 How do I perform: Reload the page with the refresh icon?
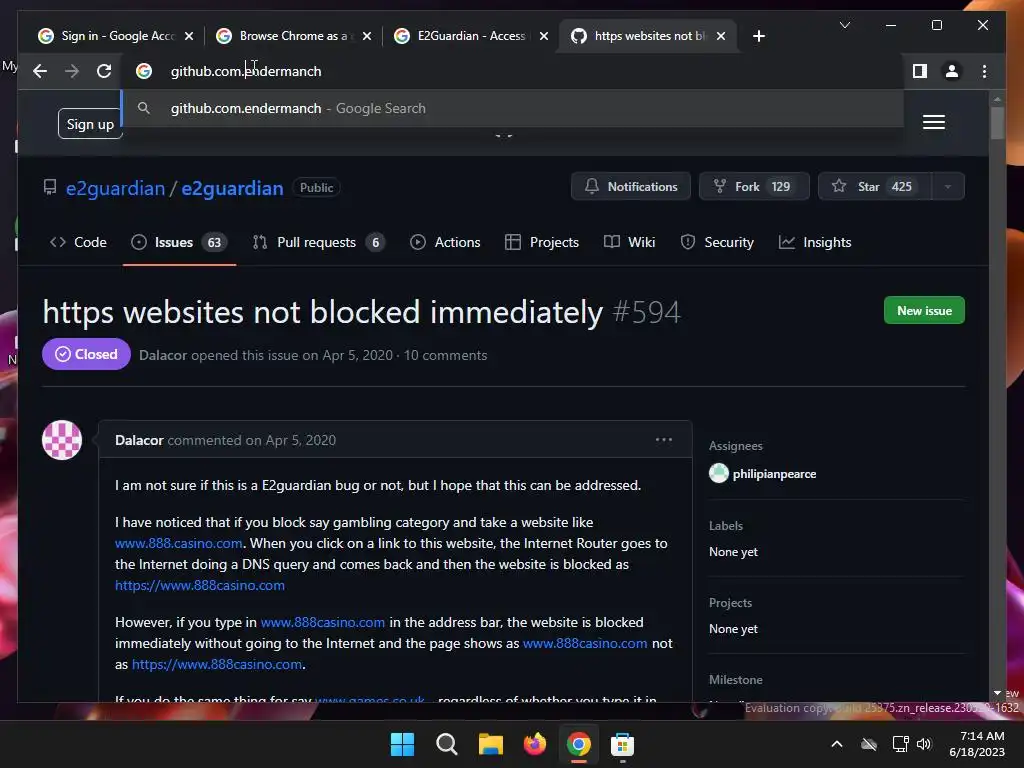(104, 71)
